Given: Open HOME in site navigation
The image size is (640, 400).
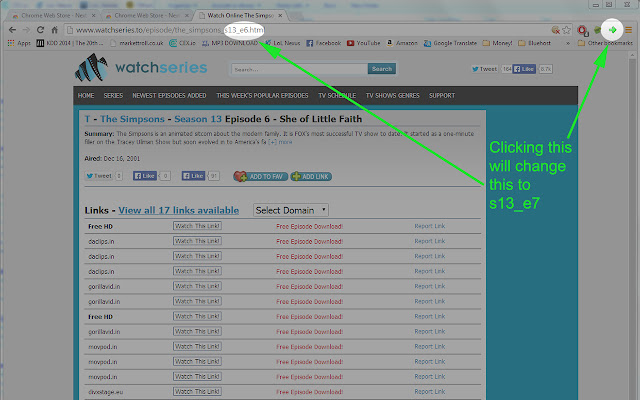Looking at the screenshot, I should (86, 96).
